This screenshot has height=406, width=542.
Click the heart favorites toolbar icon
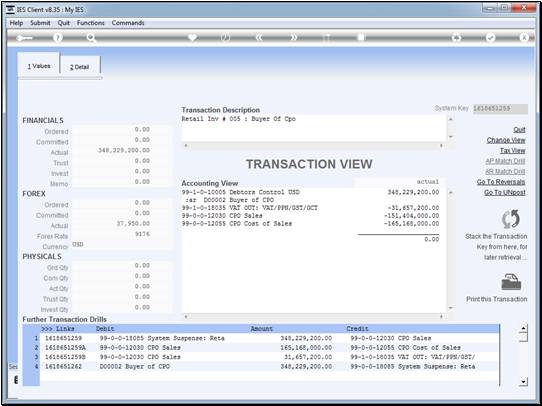click(192, 37)
